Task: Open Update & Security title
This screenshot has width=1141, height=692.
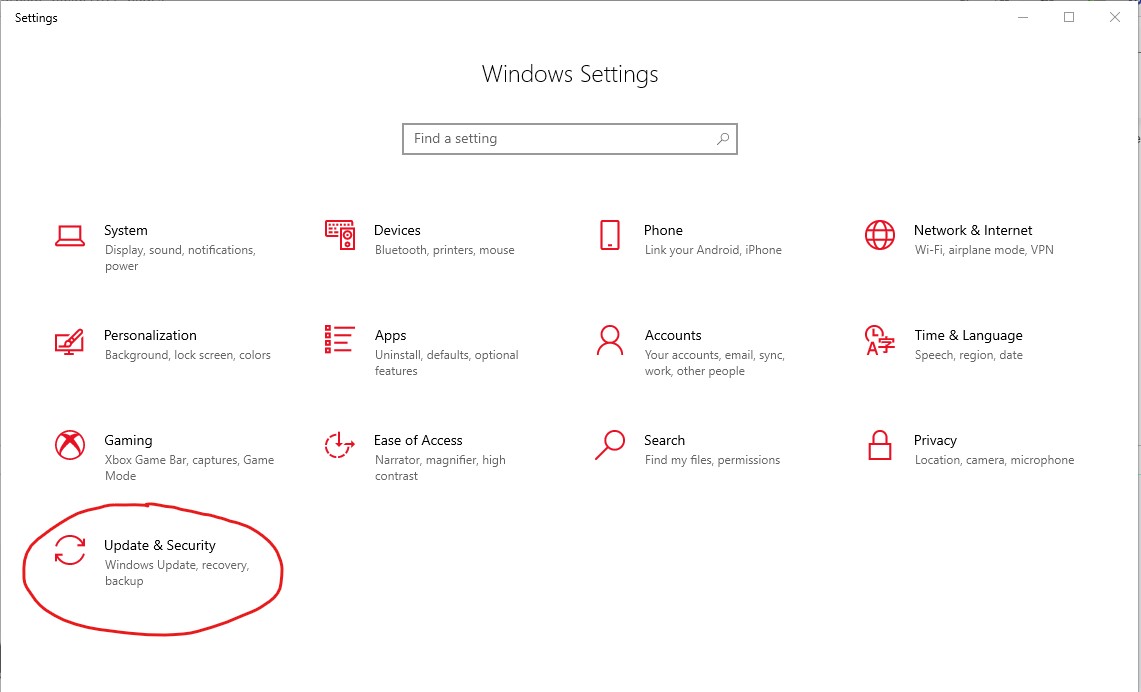Action: click(x=160, y=545)
